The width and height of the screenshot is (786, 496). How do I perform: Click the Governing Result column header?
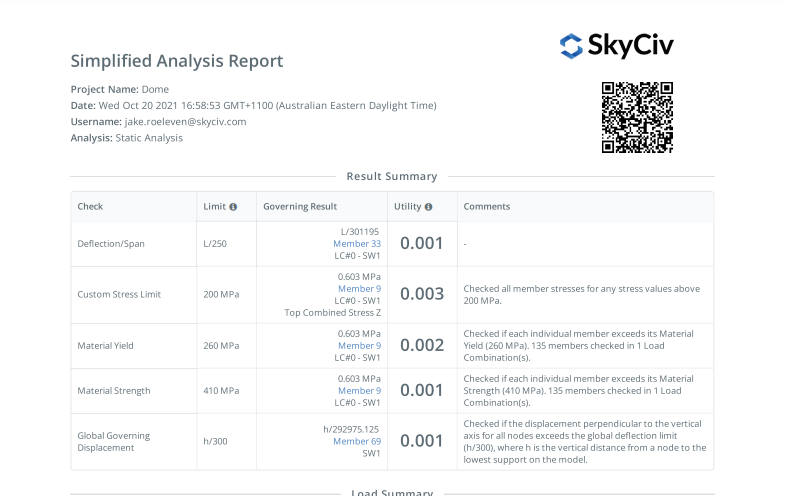coord(300,207)
